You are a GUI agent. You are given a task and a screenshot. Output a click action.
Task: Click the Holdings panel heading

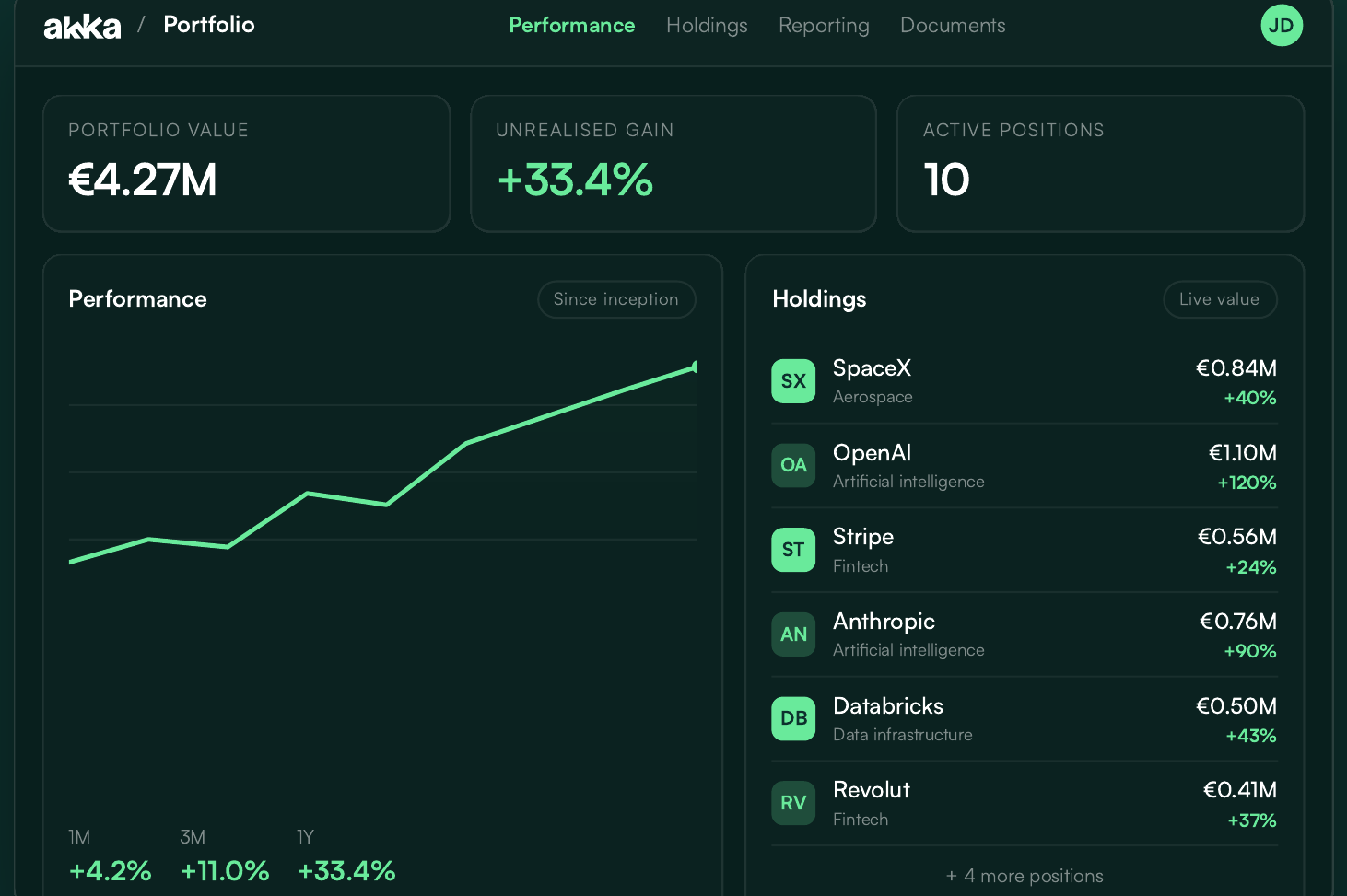[819, 299]
